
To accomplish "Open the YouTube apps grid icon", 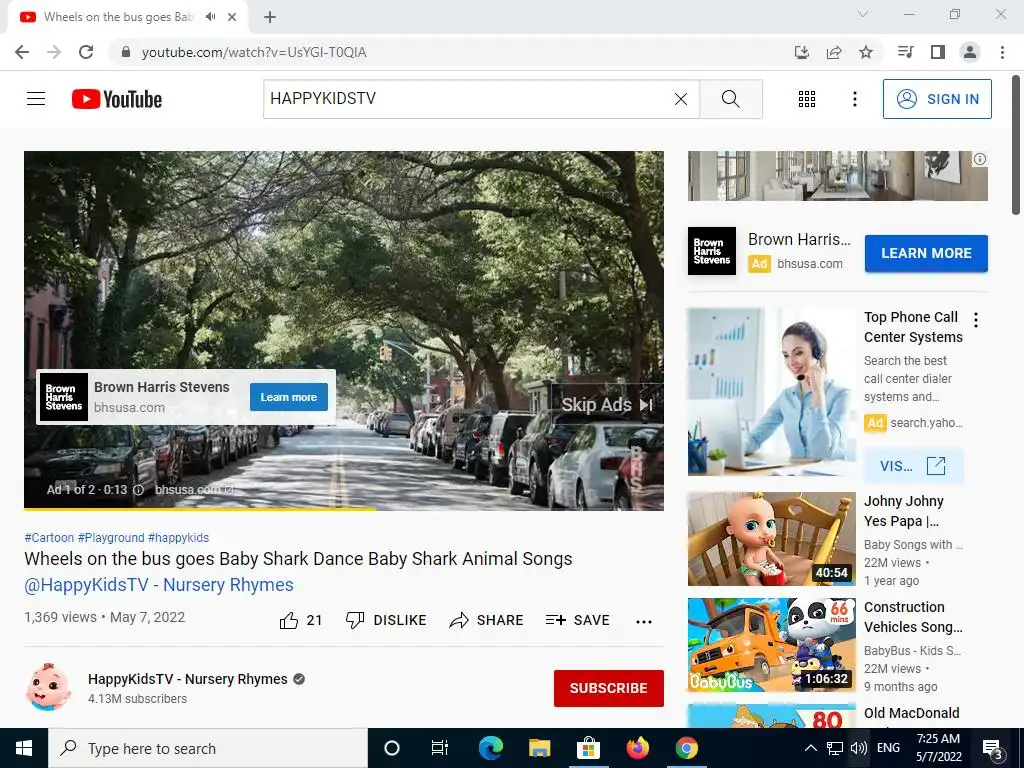I will click(x=807, y=99).
